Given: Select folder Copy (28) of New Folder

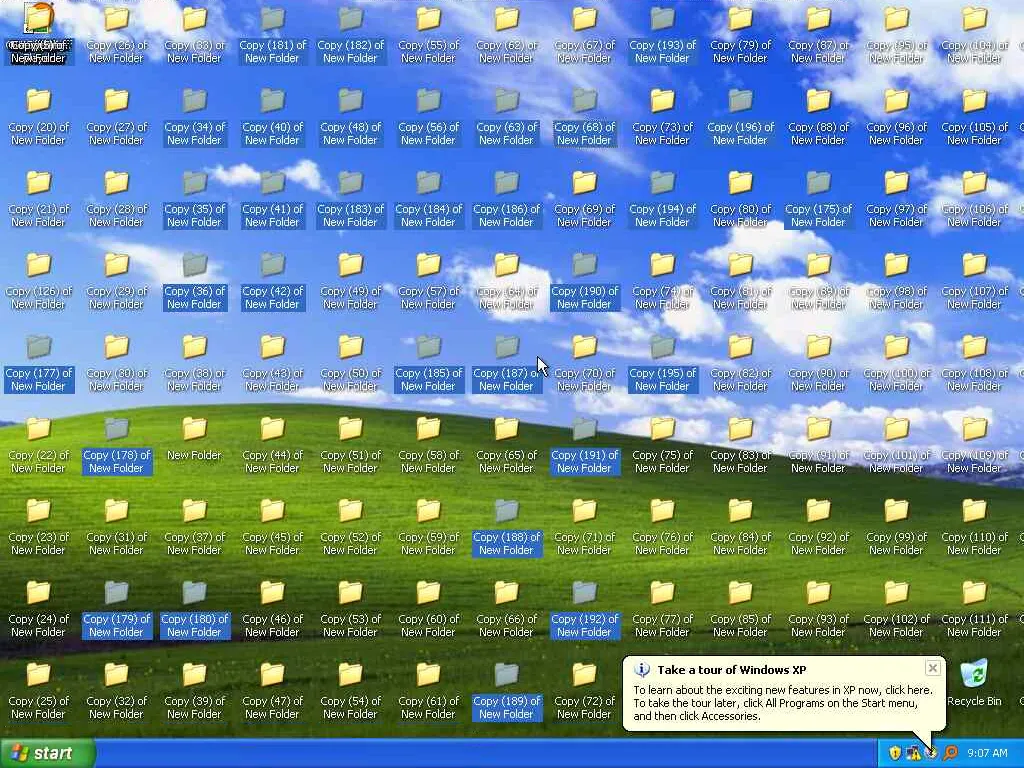Looking at the screenshot, I should (x=116, y=199).
